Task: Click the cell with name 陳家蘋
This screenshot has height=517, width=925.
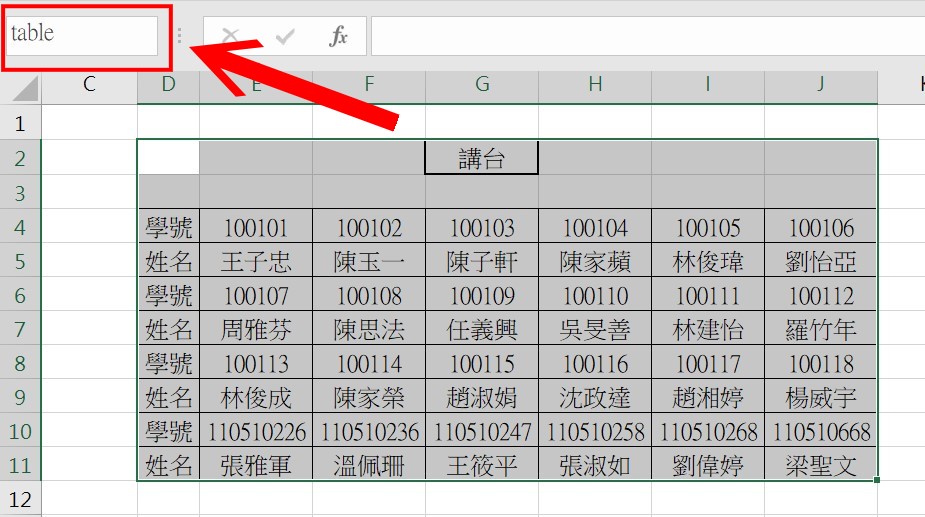Action: 595,261
